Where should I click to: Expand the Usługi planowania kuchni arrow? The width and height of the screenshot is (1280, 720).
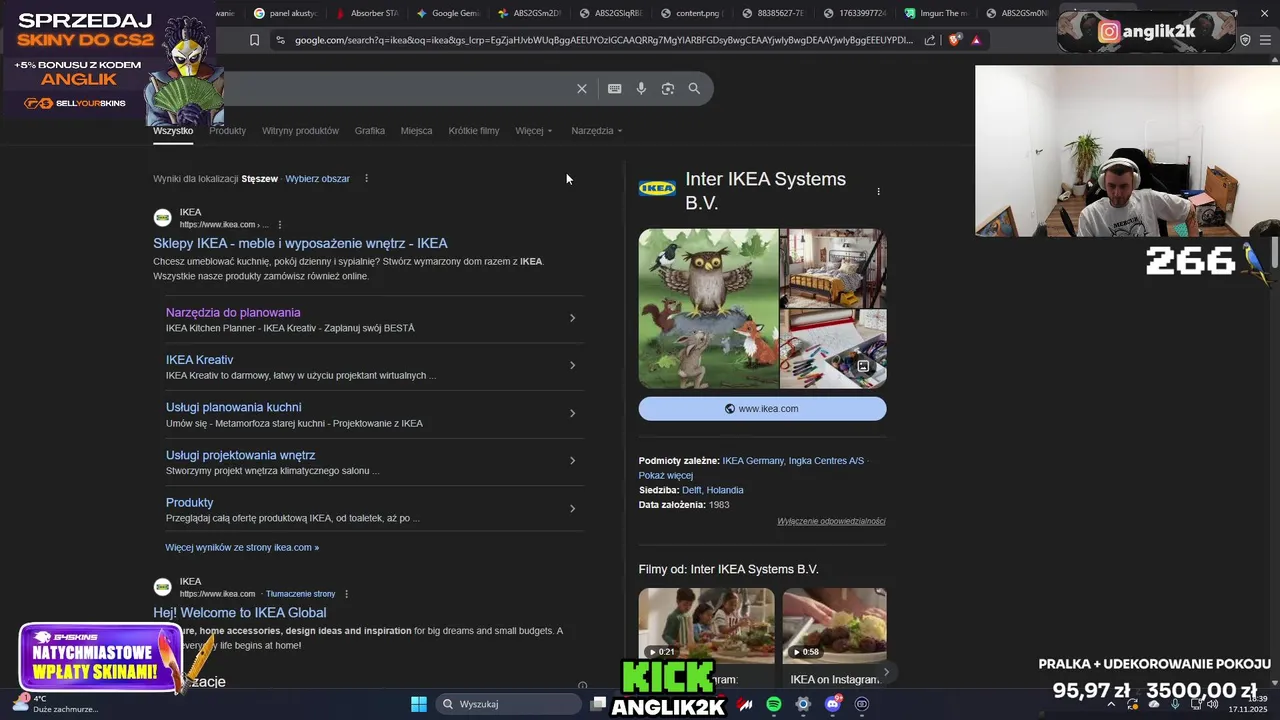(x=572, y=413)
